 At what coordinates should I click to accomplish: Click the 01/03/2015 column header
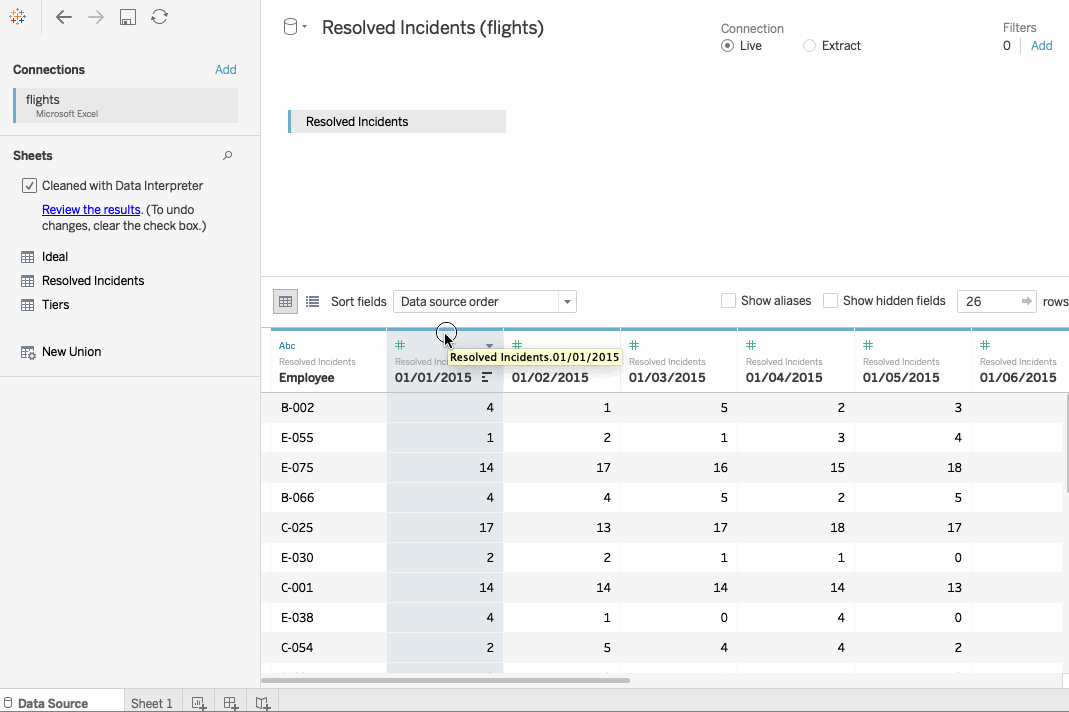(x=679, y=361)
